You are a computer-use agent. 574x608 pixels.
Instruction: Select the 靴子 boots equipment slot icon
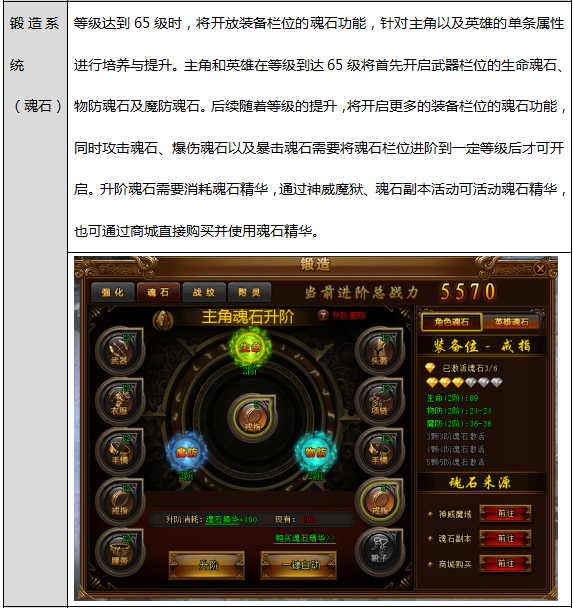[379, 552]
